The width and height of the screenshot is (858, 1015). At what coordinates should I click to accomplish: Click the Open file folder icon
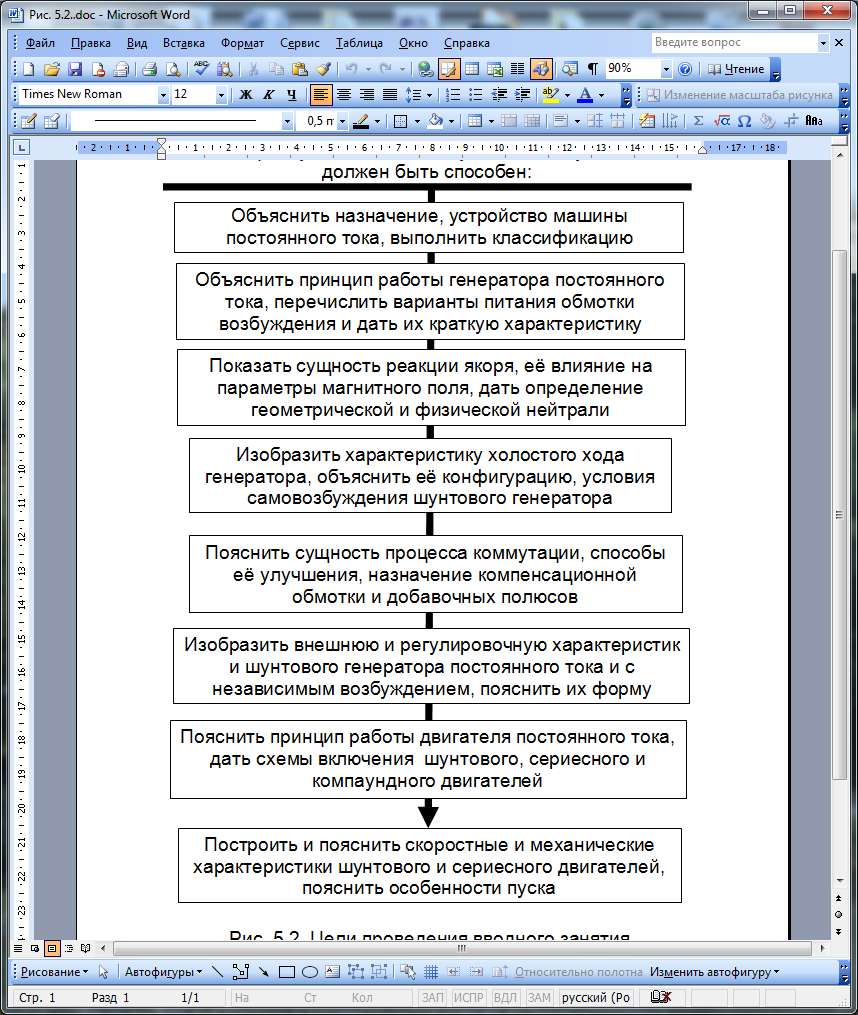point(52,69)
